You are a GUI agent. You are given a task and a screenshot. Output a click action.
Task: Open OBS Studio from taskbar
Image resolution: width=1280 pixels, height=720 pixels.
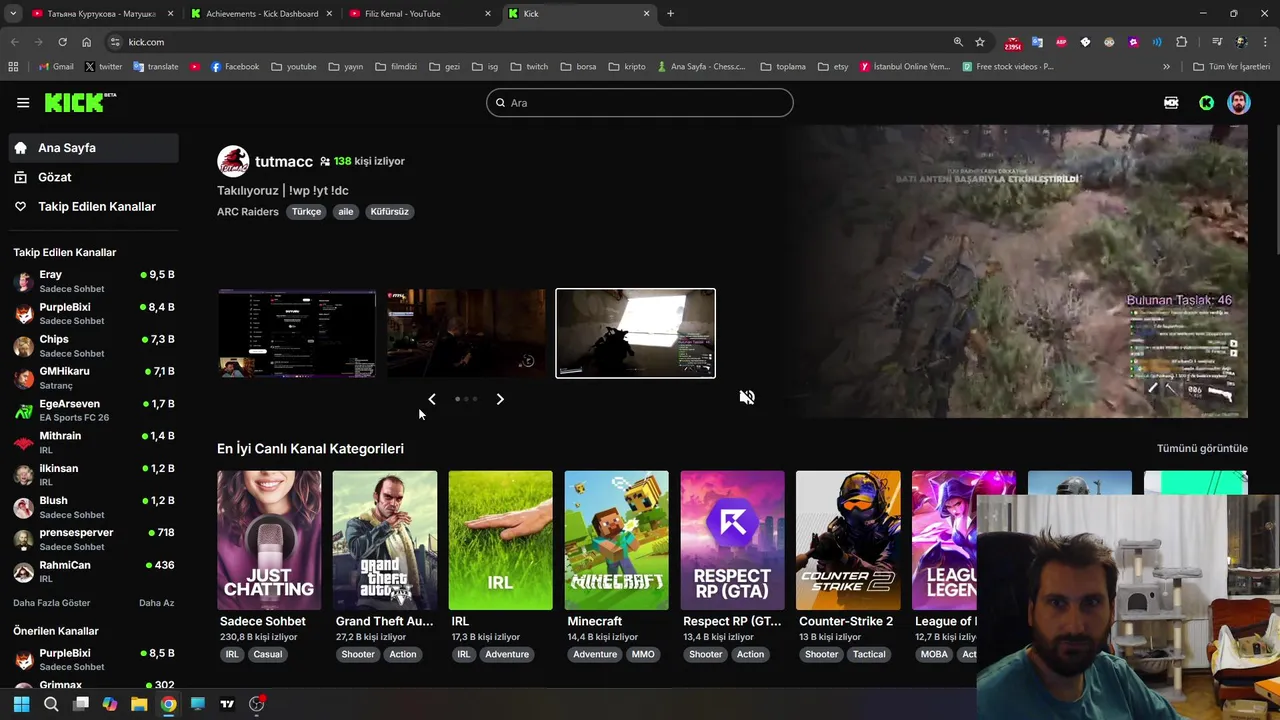tap(257, 704)
